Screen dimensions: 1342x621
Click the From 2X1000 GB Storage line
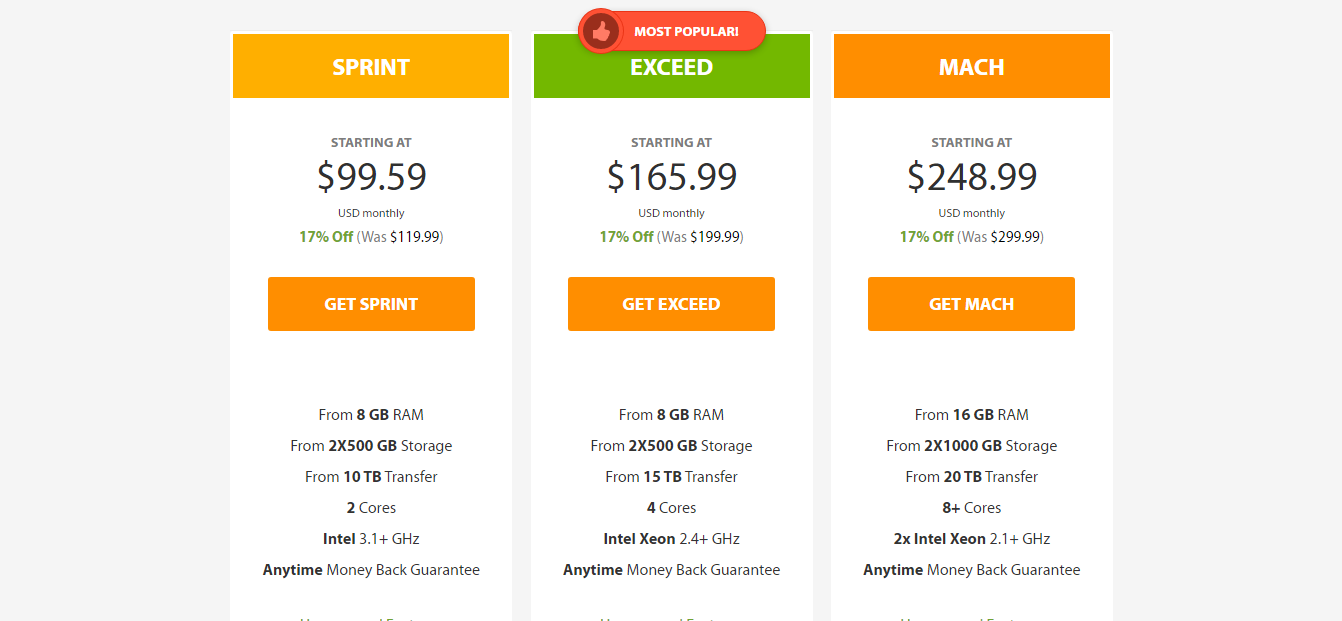tap(971, 446)
